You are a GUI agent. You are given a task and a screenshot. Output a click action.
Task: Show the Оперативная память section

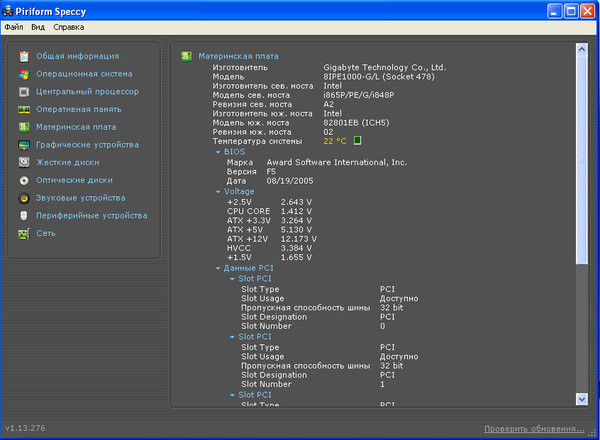pyautogui.click(x=78, y=109)
